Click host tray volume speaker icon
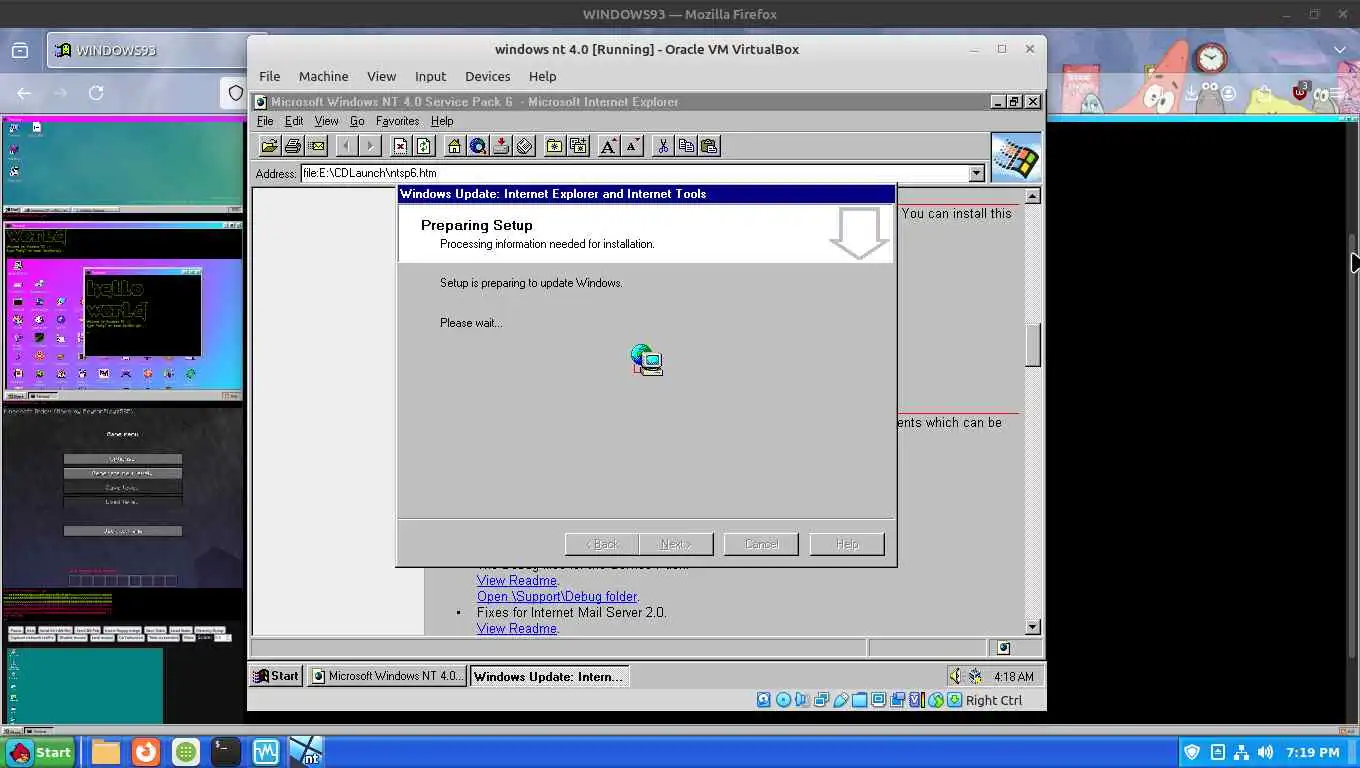 [1266, 752]
